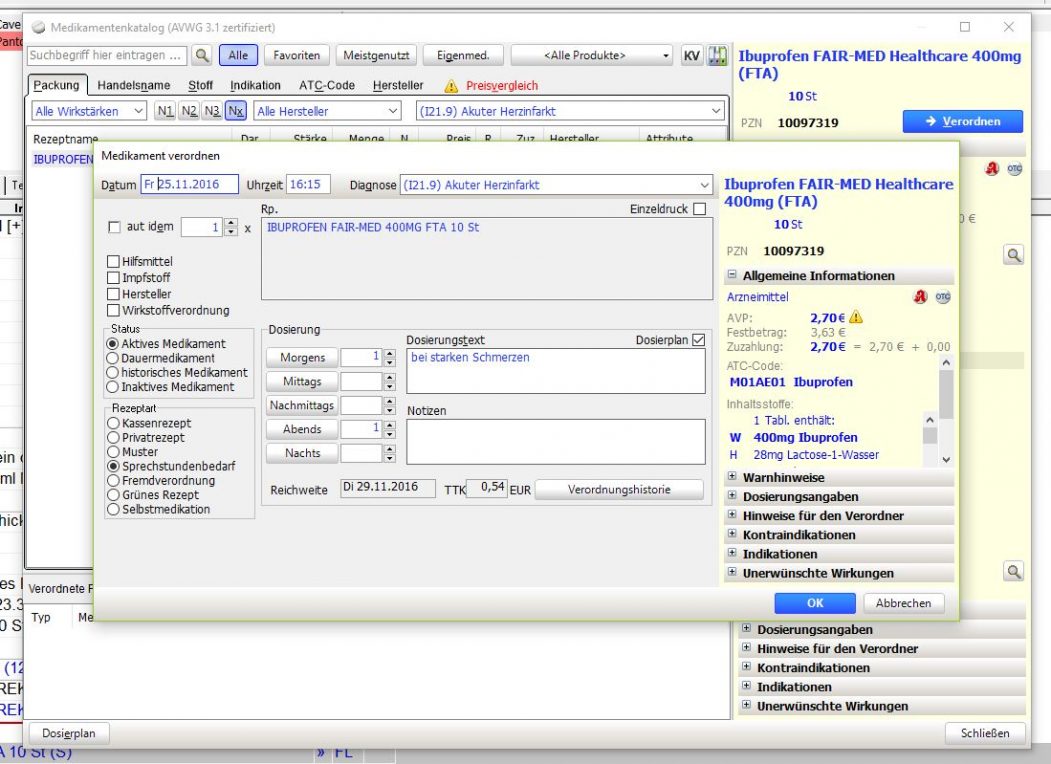This screenshot has width=1051, height=764.
Task: Open the Alle Hersteller dropdown
Action: pos(393,111)
